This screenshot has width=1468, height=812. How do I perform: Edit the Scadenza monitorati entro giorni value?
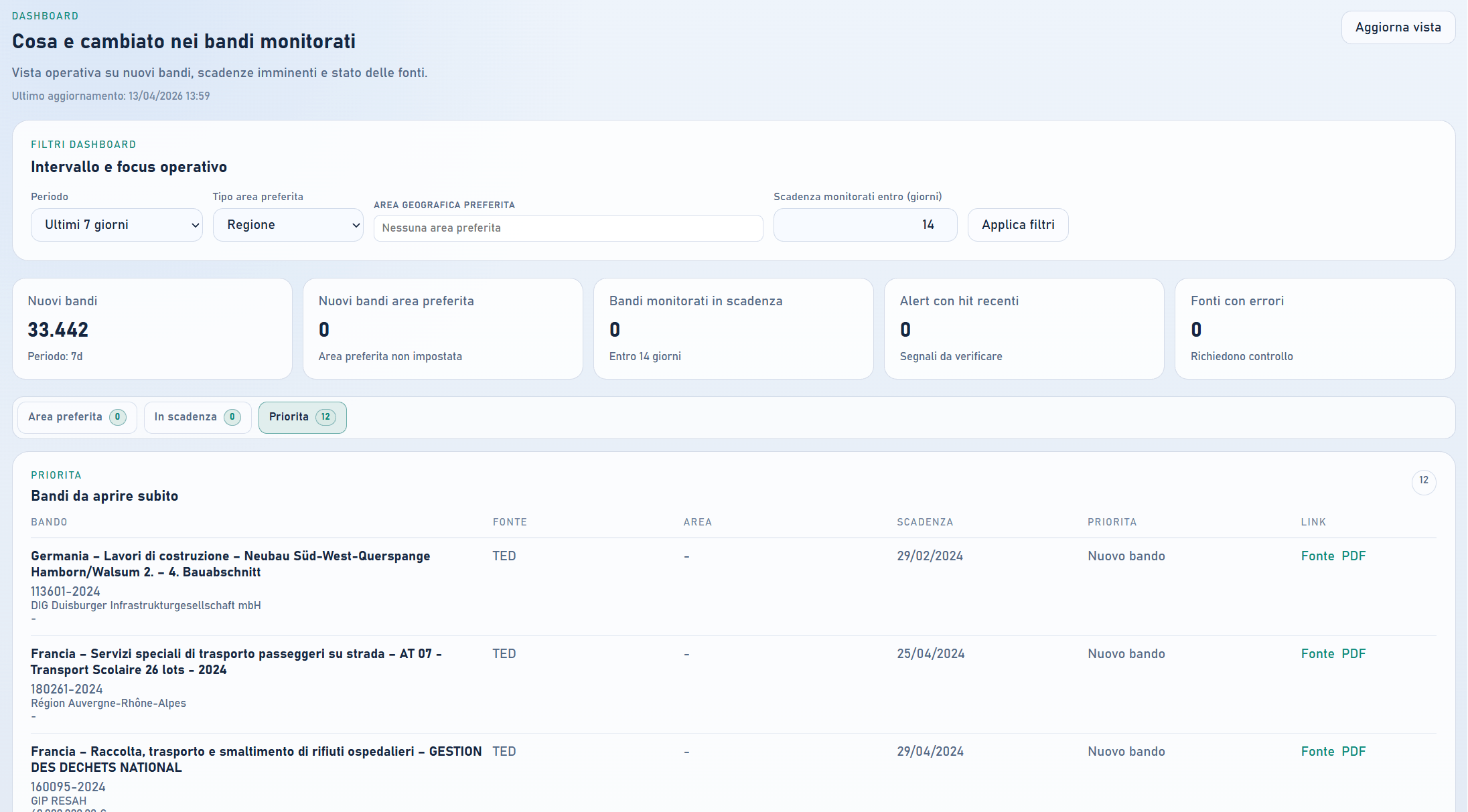click(865, 225)
